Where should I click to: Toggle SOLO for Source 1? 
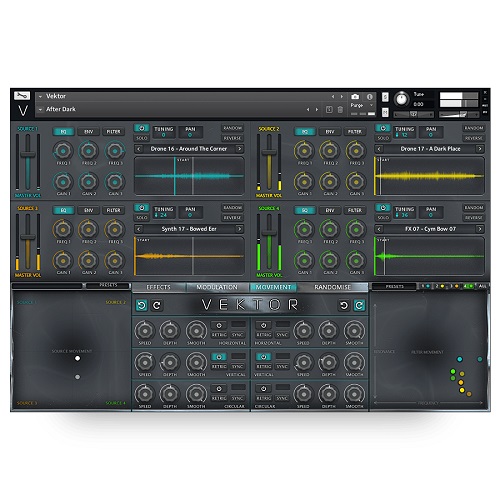coord(142,138)
